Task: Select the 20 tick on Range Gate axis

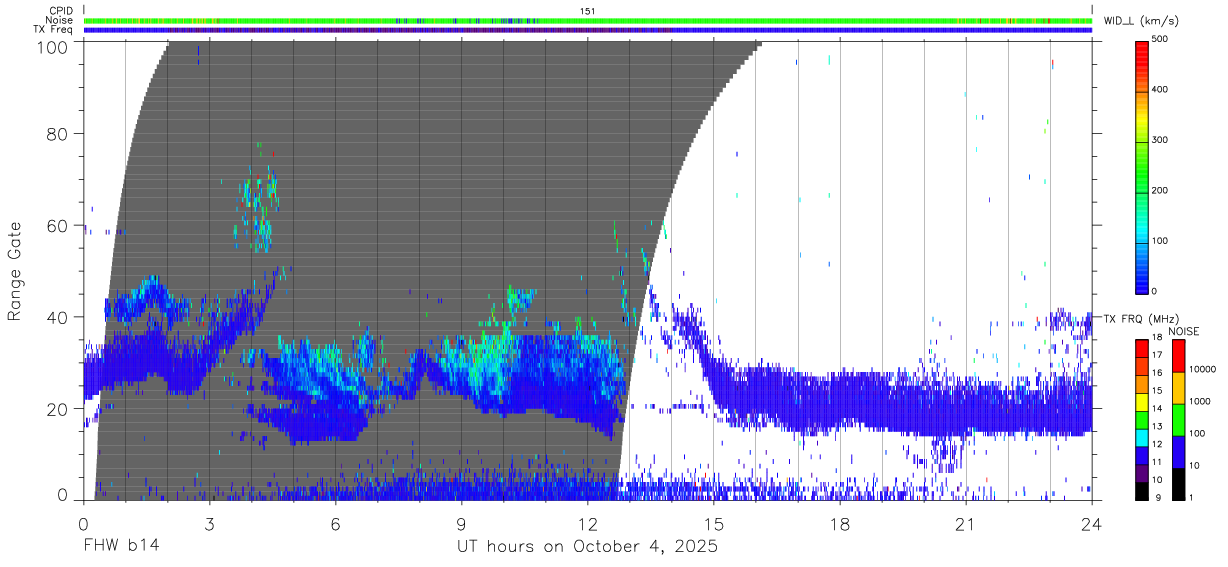Action: pos(58,409)
